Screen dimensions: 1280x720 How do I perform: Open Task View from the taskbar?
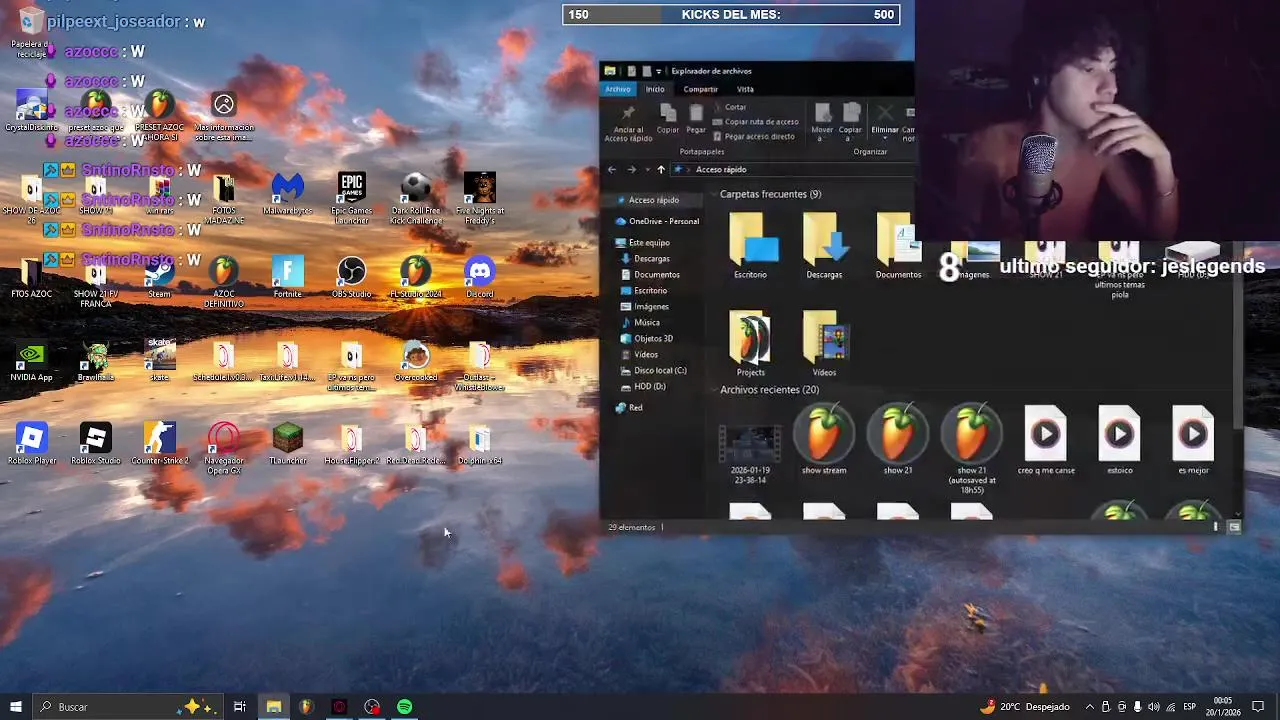[x=240, y=707]
